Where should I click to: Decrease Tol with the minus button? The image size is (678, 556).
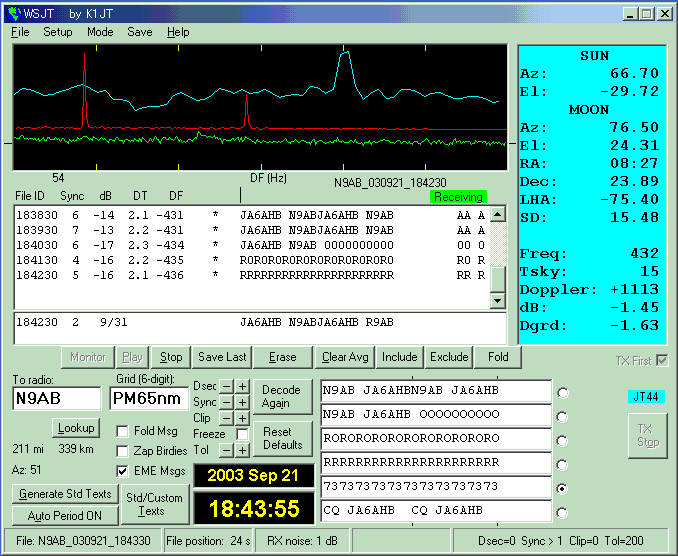227,450
